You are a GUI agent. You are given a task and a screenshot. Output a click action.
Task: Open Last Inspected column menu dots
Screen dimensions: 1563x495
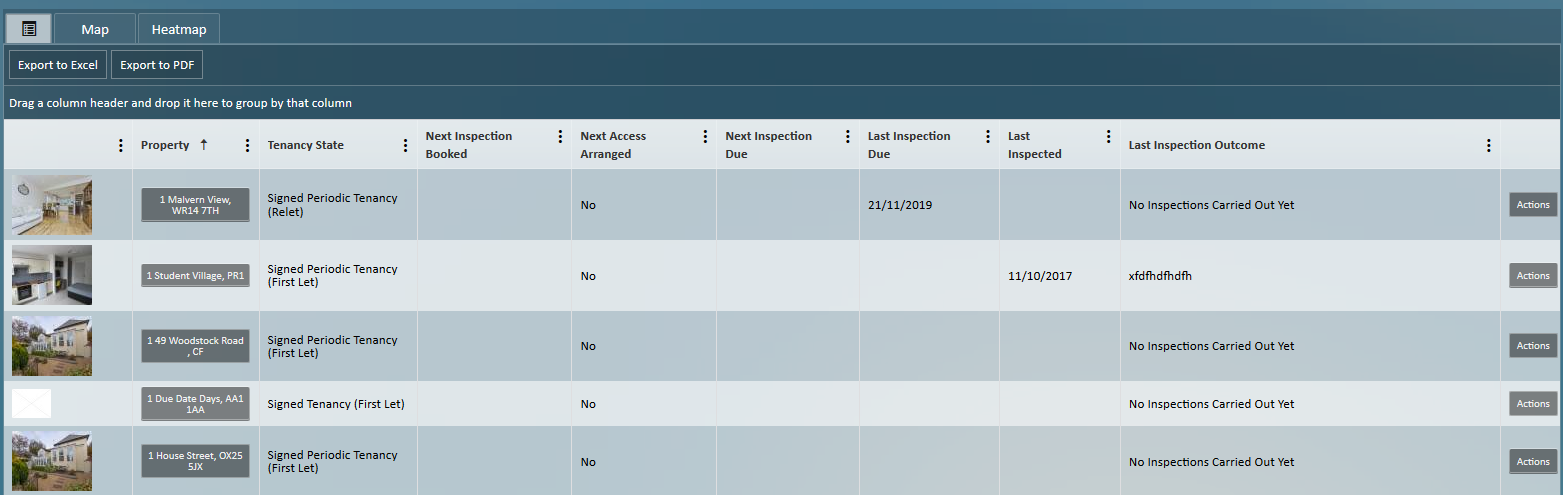pyautogui.click(x=1108, y=137)
